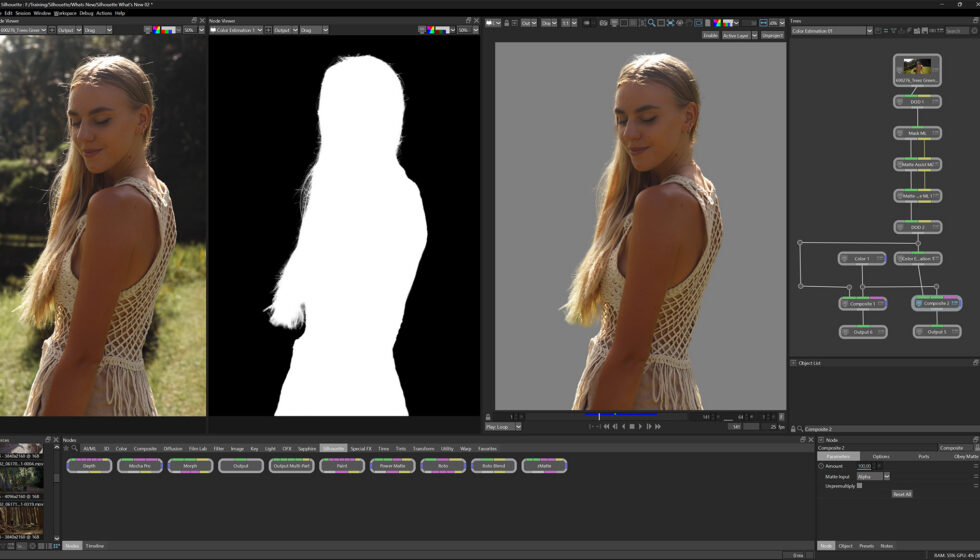Step one frame forward
The height and width of the screenshot is (560, 980).
click(x=649, y=426)
